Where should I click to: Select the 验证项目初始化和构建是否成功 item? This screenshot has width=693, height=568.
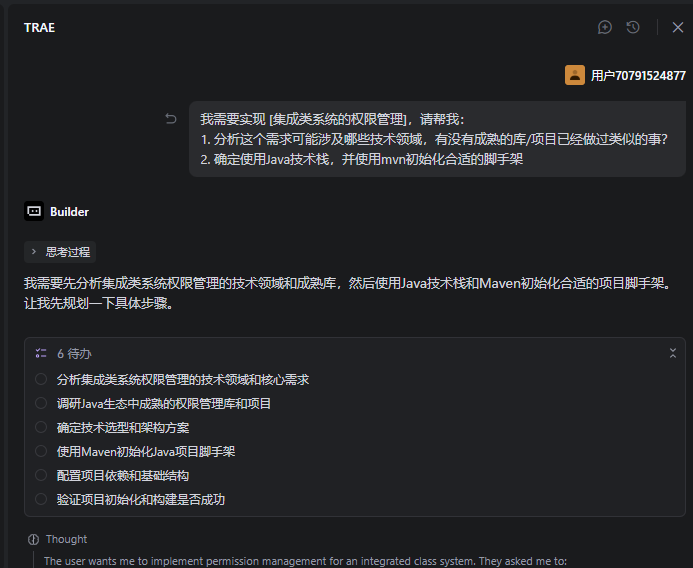click(141, 500)
